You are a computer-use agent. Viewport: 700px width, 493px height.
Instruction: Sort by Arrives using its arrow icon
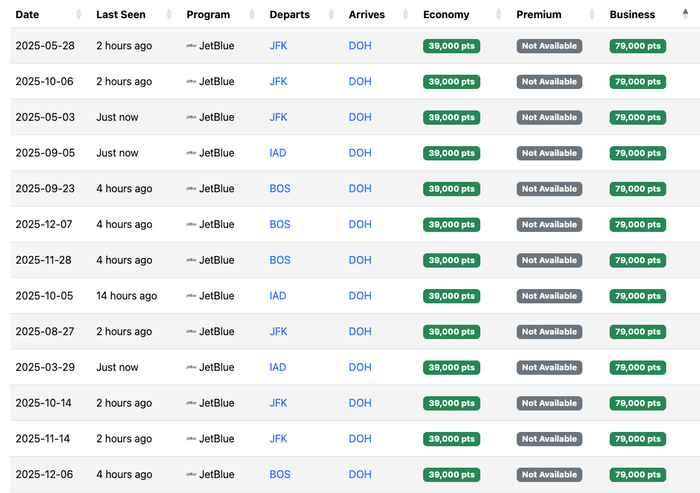point(405,15)
